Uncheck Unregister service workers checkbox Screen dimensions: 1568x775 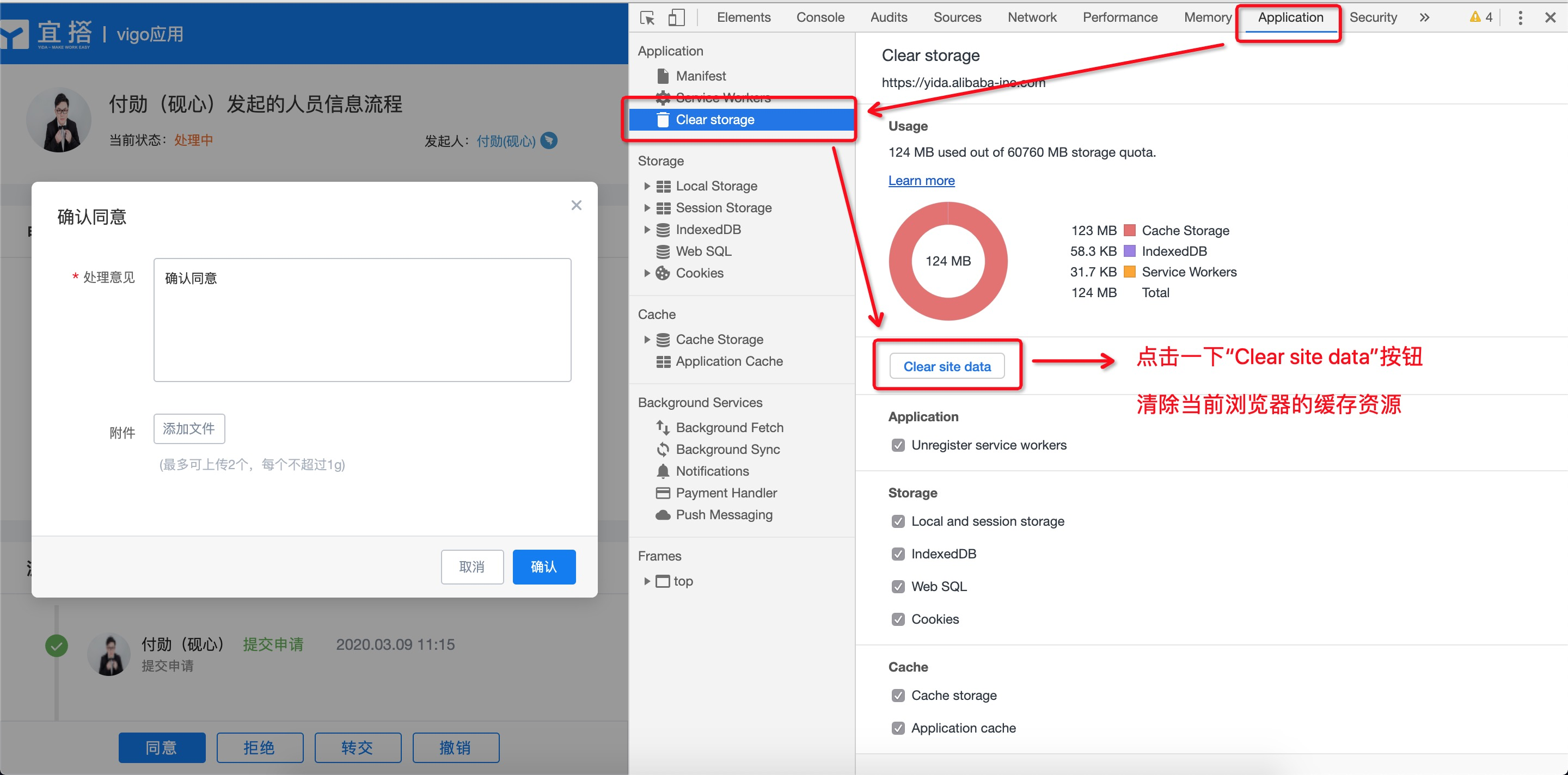898,445
